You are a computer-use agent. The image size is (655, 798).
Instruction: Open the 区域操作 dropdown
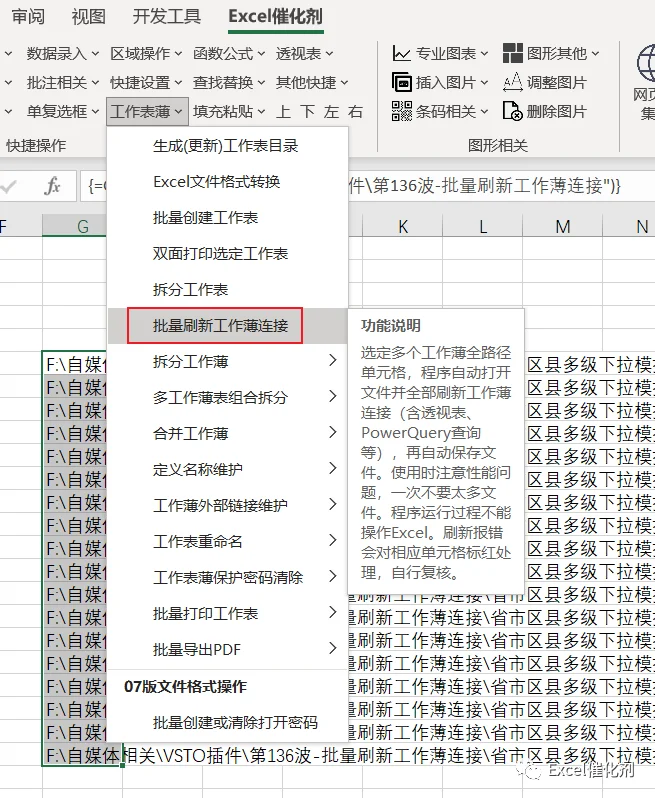click(146, 53)
